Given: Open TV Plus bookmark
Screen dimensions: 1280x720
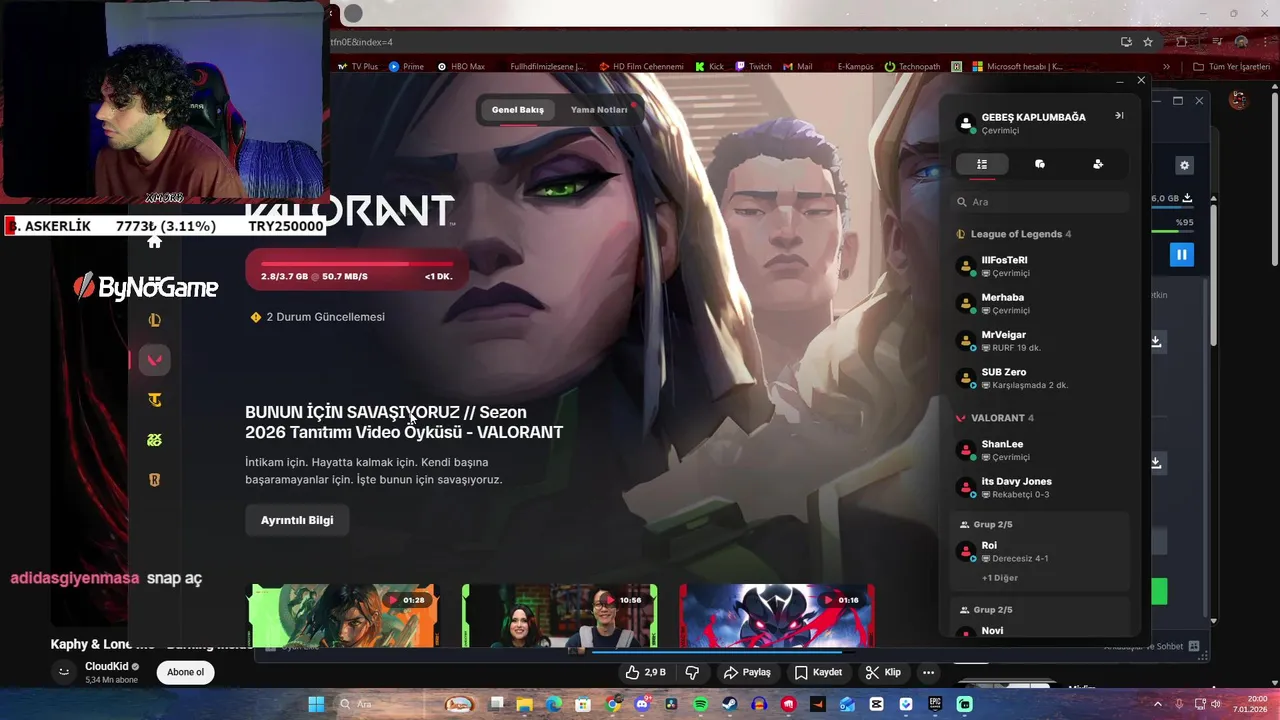Looking at the screenshot, I should pyautogui.click(x=358, y=67).
